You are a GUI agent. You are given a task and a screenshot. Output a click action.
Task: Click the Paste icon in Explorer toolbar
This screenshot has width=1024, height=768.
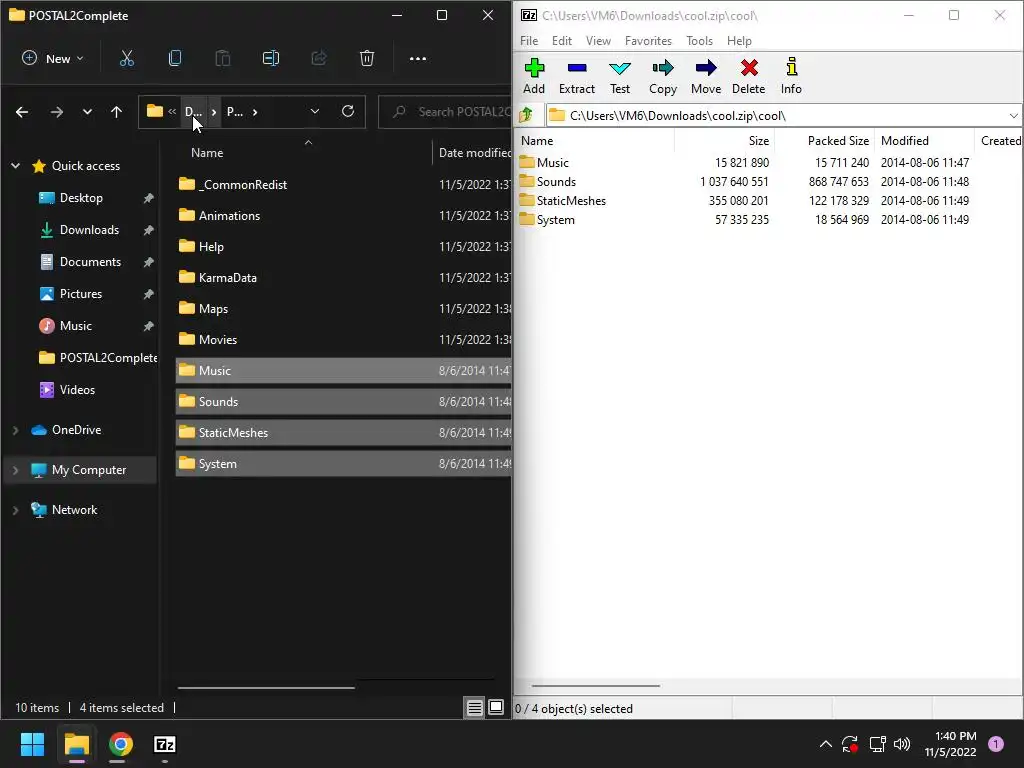click(223, 58)
